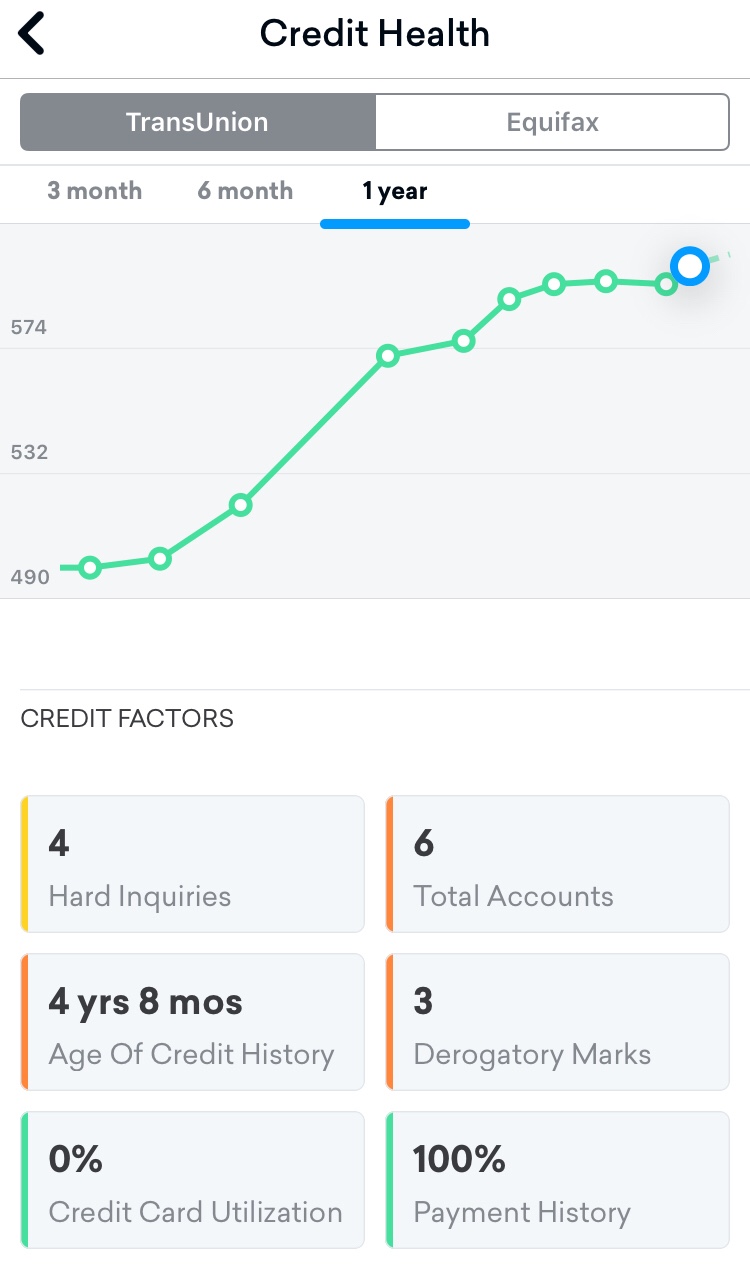This screenshot has width=750, height=1284.
Task: Select the TransUnion bureau toggle
Action: (x=197, y=122)
